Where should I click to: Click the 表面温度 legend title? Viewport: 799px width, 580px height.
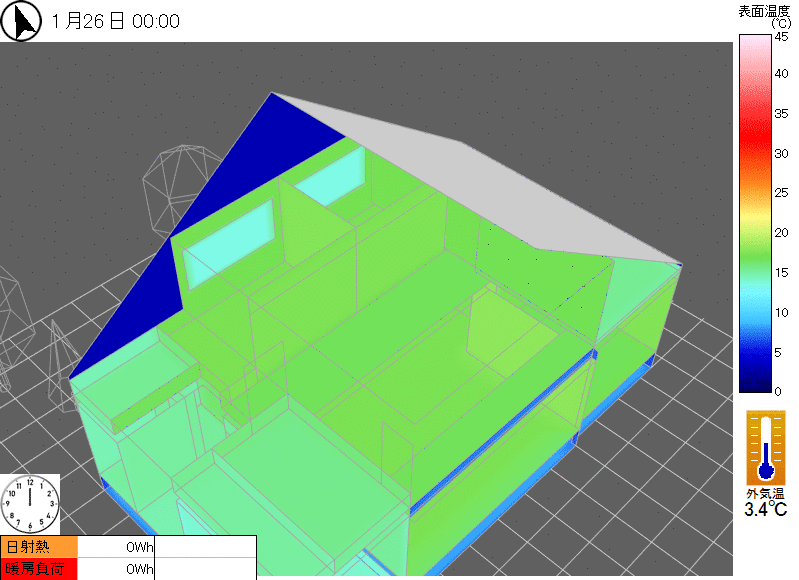pos(764,12)
